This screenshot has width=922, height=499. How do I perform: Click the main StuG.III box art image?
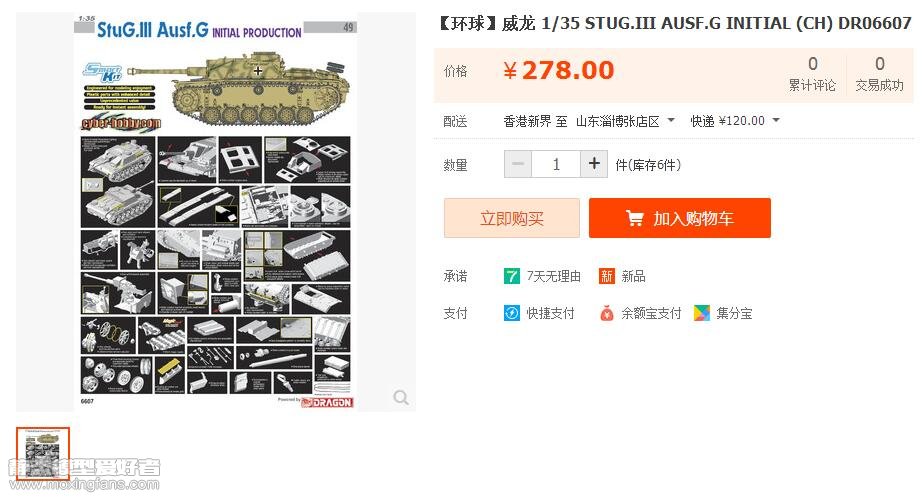216,212
